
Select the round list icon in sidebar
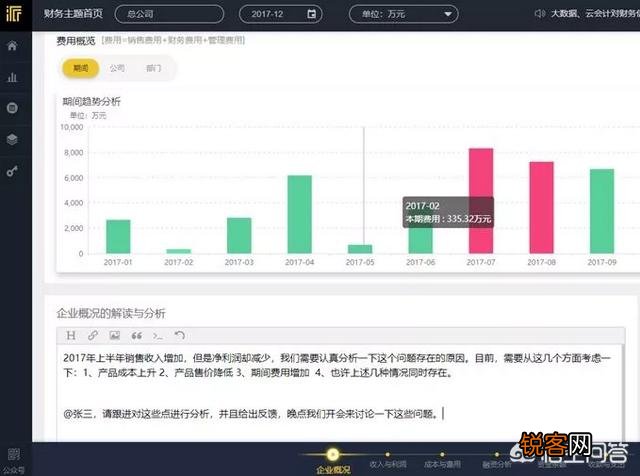[x=12, y=108]
